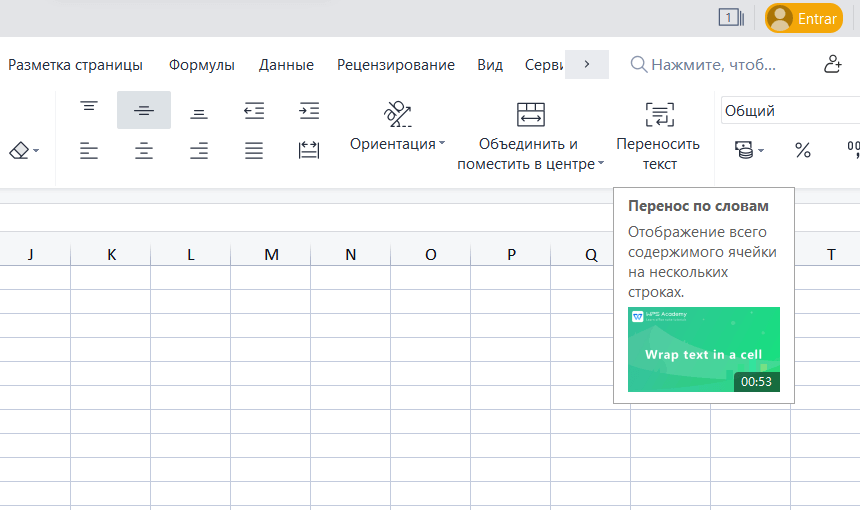
Task: Apply bottom vertical alignment
Action: [199, 110]
